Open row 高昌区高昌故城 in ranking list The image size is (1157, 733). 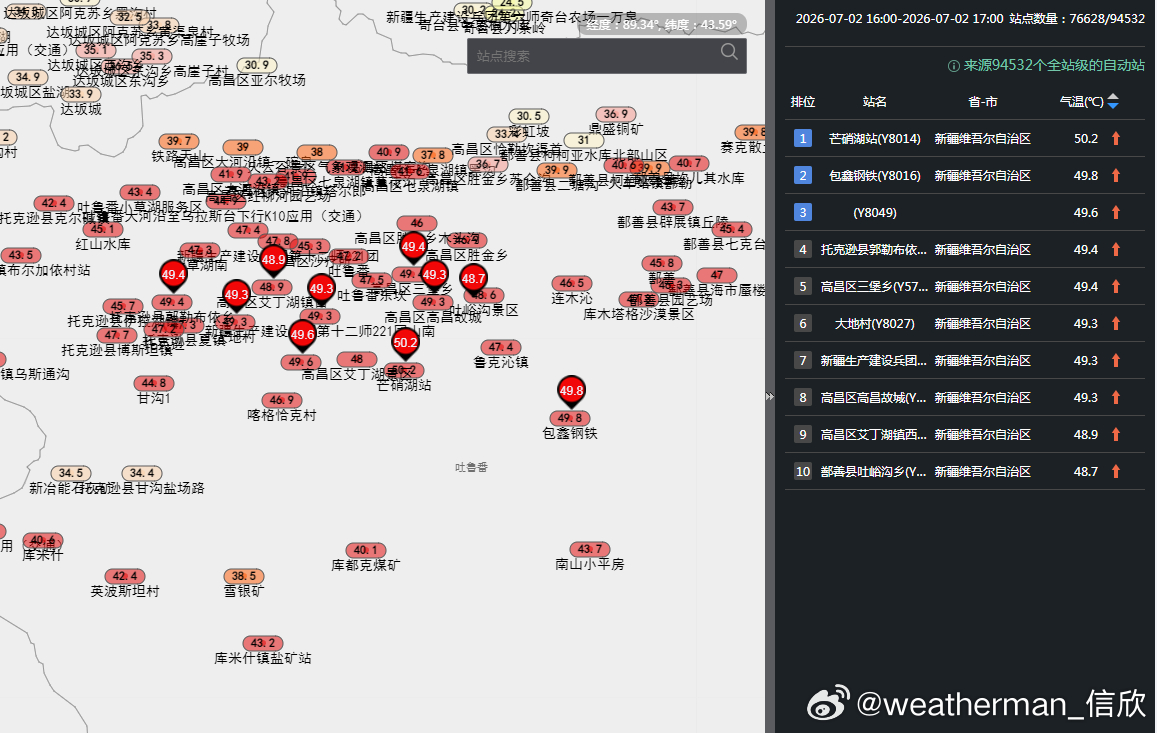coord(965,397)
